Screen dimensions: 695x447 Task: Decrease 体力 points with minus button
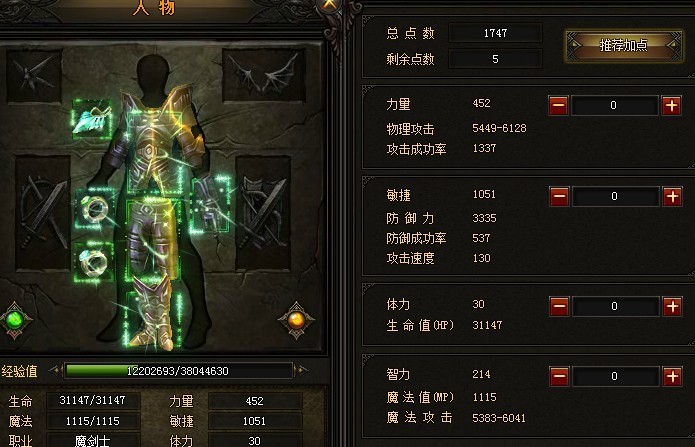(559, 306)
